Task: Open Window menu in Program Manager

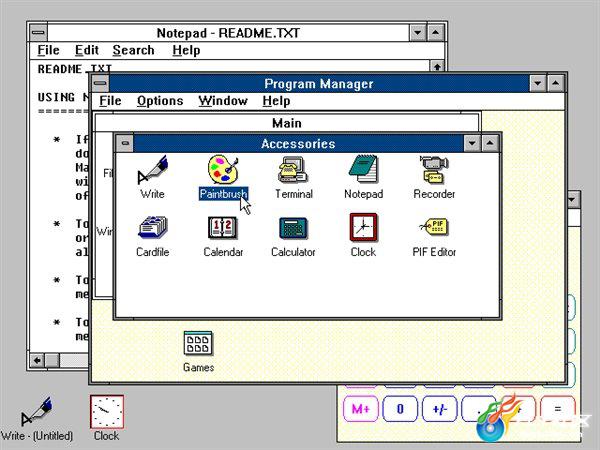Action: coord(223,101)
